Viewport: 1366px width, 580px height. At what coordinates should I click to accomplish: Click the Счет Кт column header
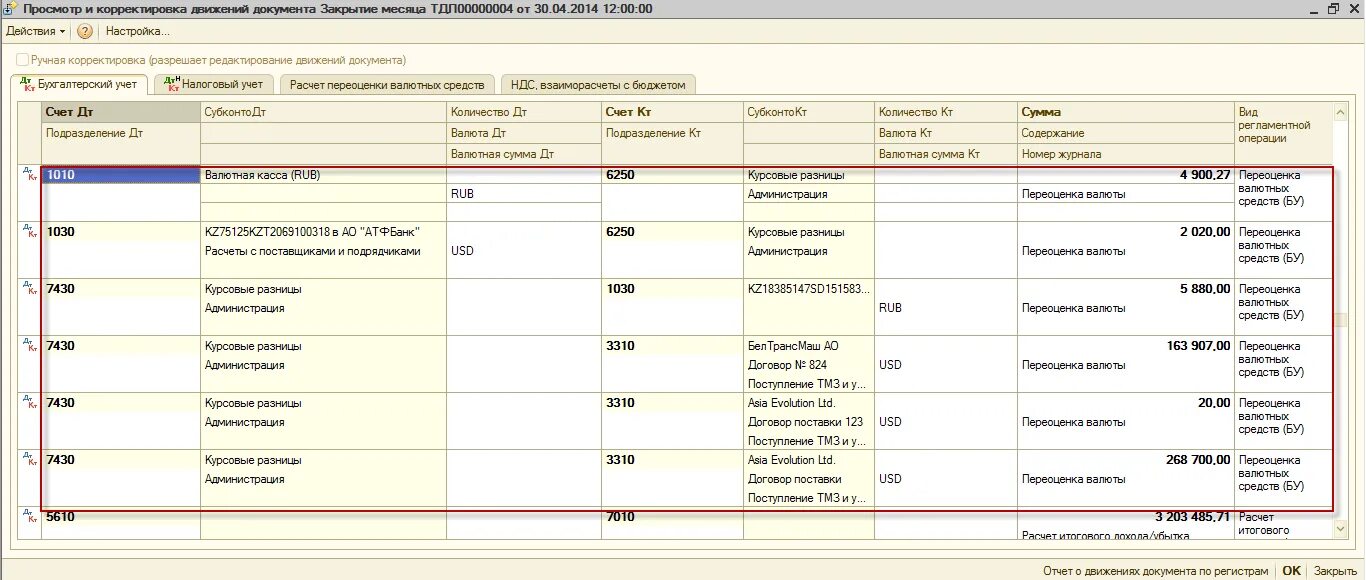click(x=672, y=112)
